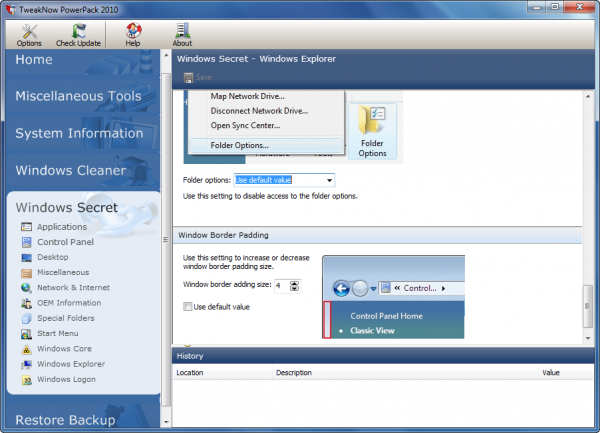Click the TweakNow title bar app icon
The height and width of the screenshot is (433, 600).
pos(10,10)
